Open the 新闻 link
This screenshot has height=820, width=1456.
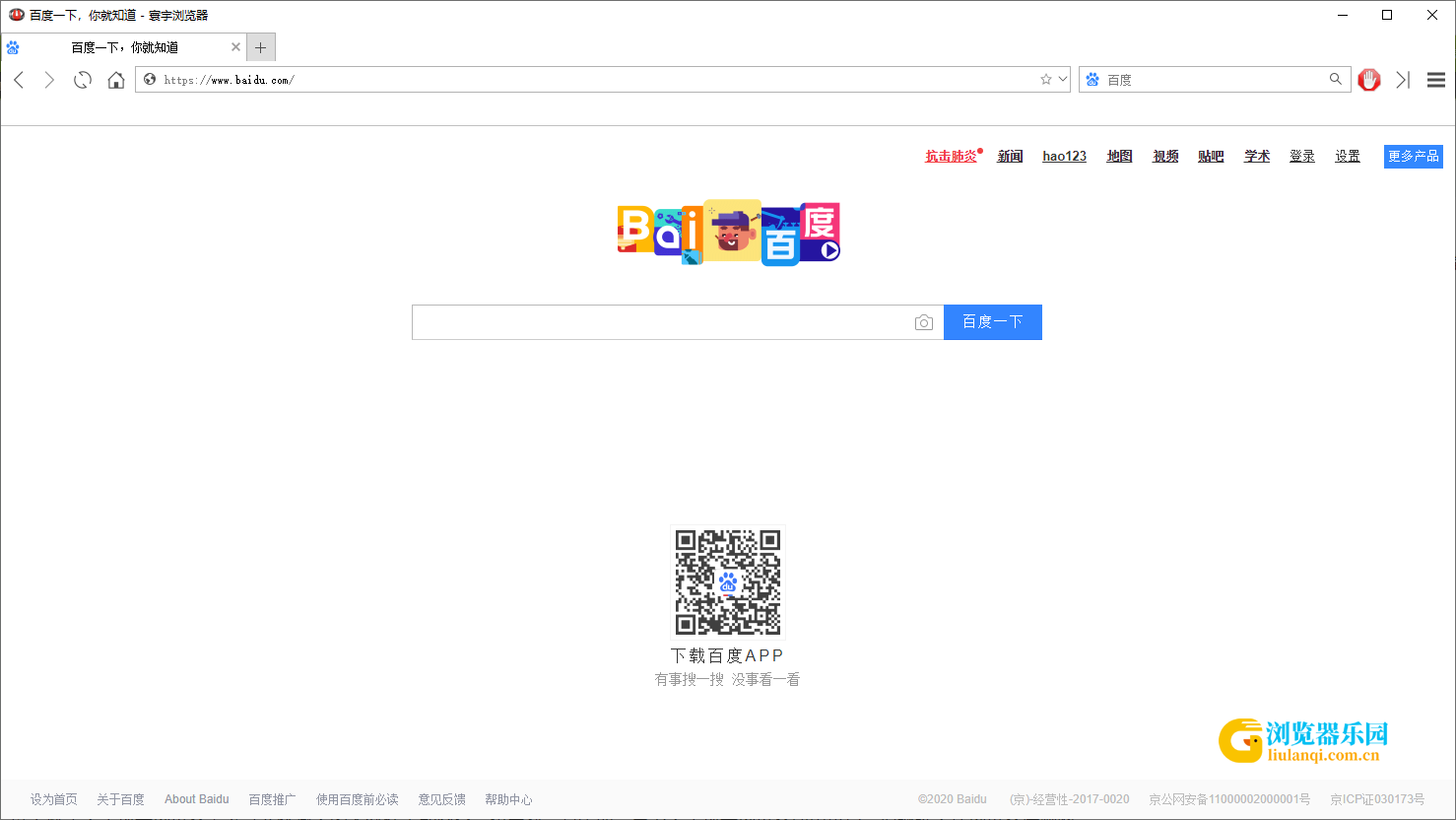coord(1010,156)
